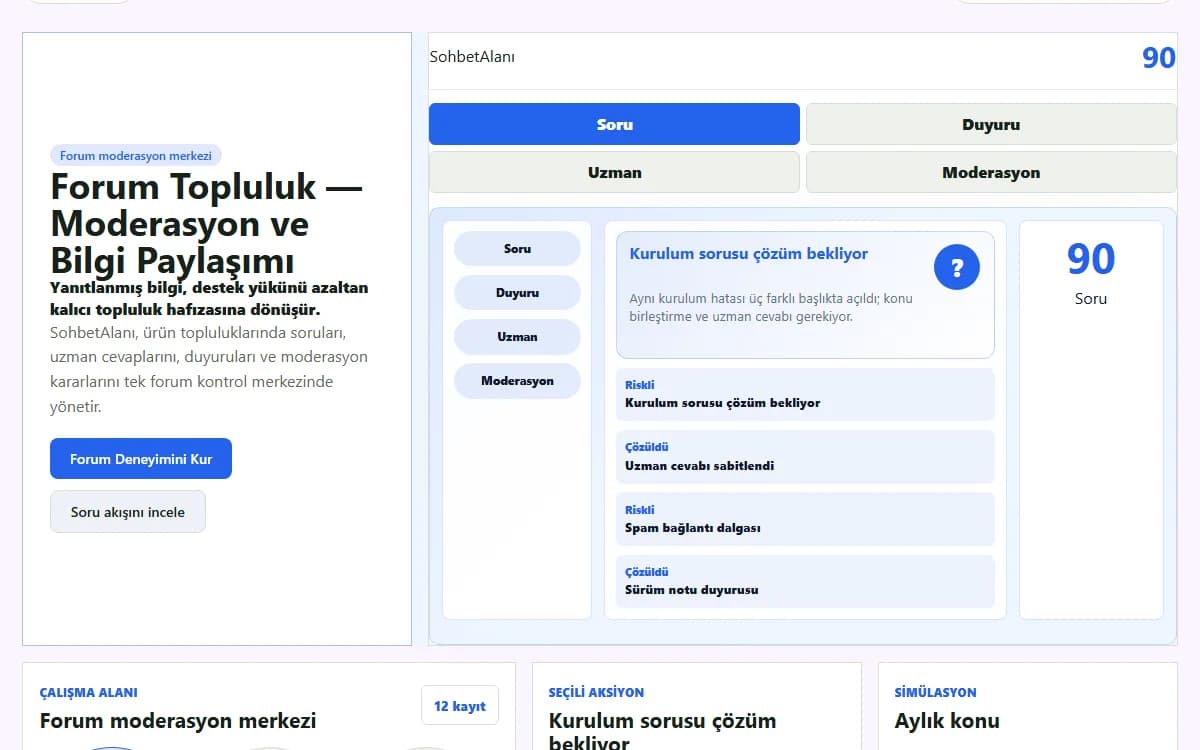Click the SohbetAlanı header label
The image size is (1200, 750).
[x=472, y=57]
